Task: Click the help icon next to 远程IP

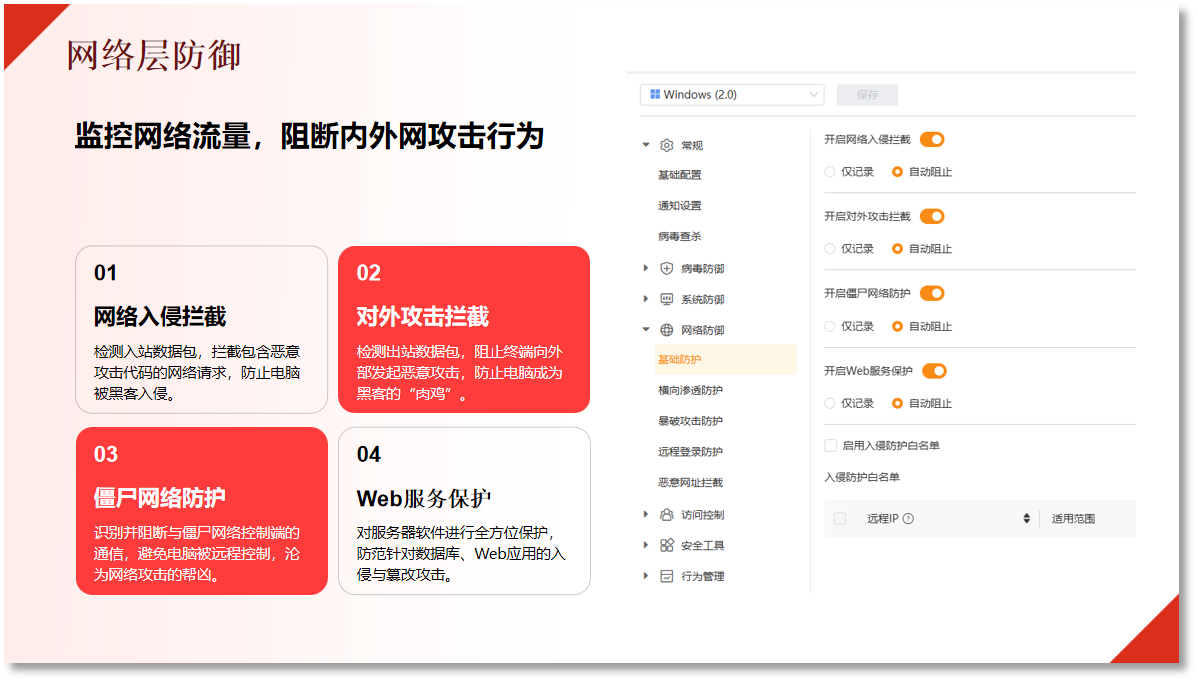Action: [908, 519]
